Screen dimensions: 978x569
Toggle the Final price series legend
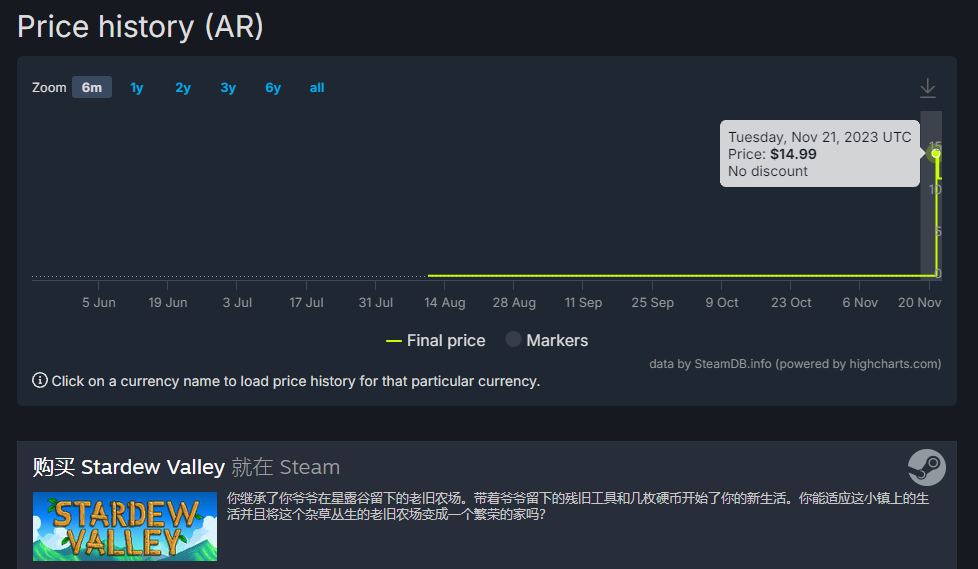click(435, 341)
